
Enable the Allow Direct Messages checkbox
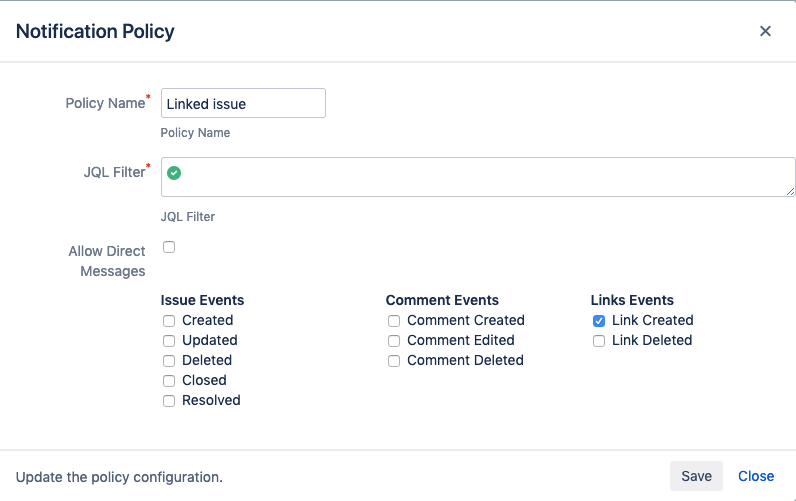[169, 247]
